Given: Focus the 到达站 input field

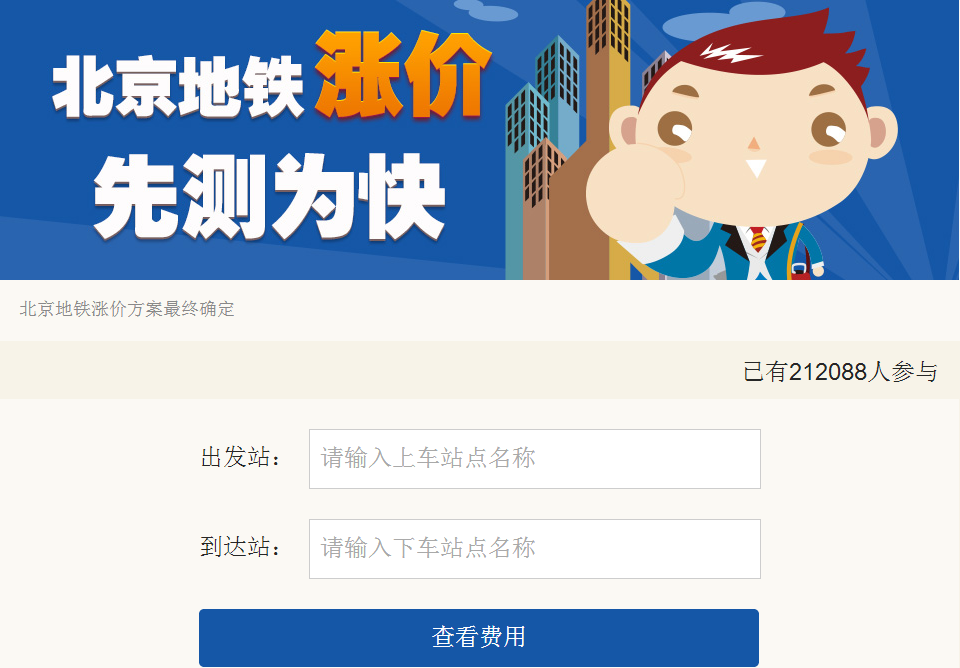Looking at the screenshot, I should tap(534, 549).
